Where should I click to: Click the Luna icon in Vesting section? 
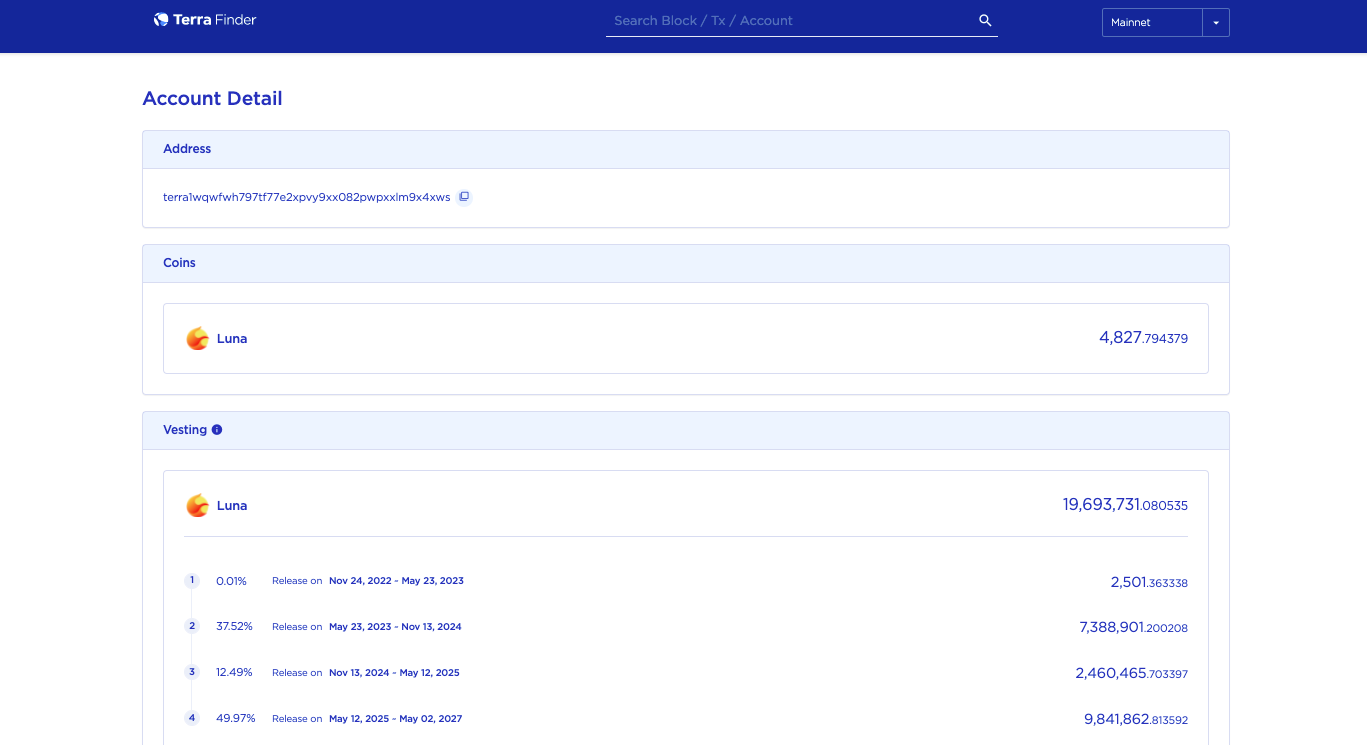(x=198, y=506)
